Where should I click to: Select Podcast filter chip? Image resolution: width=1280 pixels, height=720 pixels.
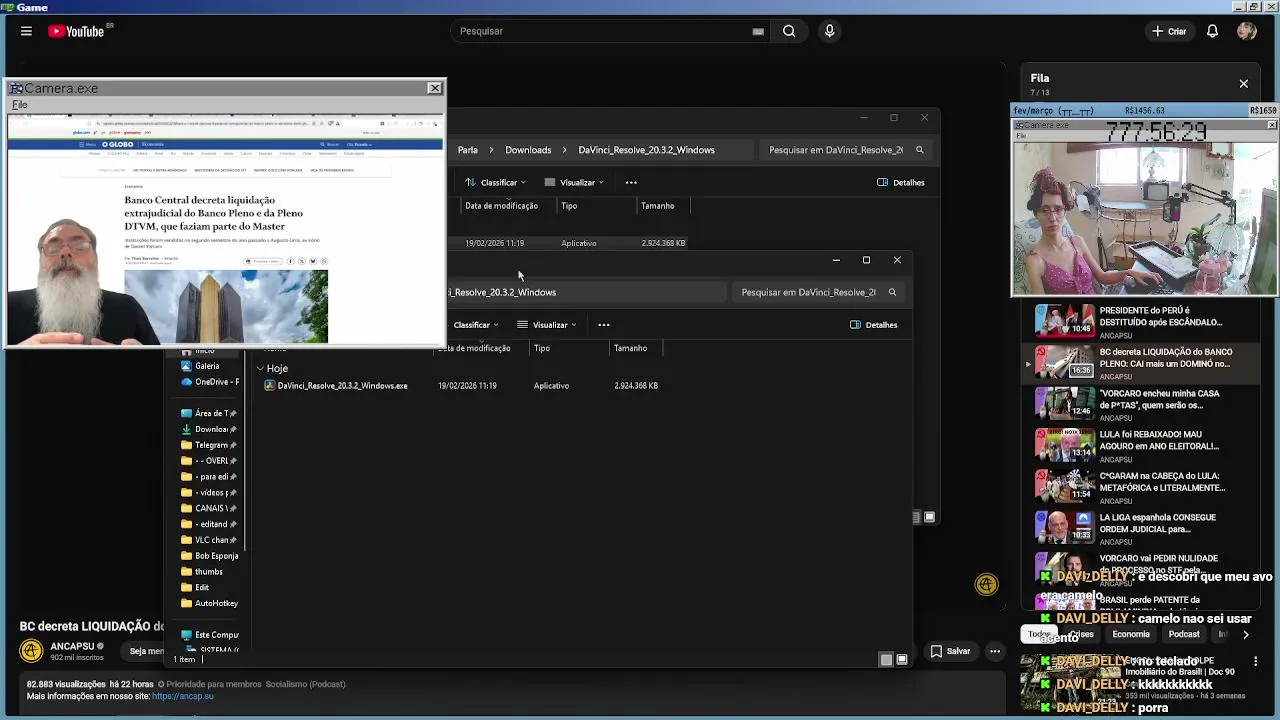click(1184, 634)
